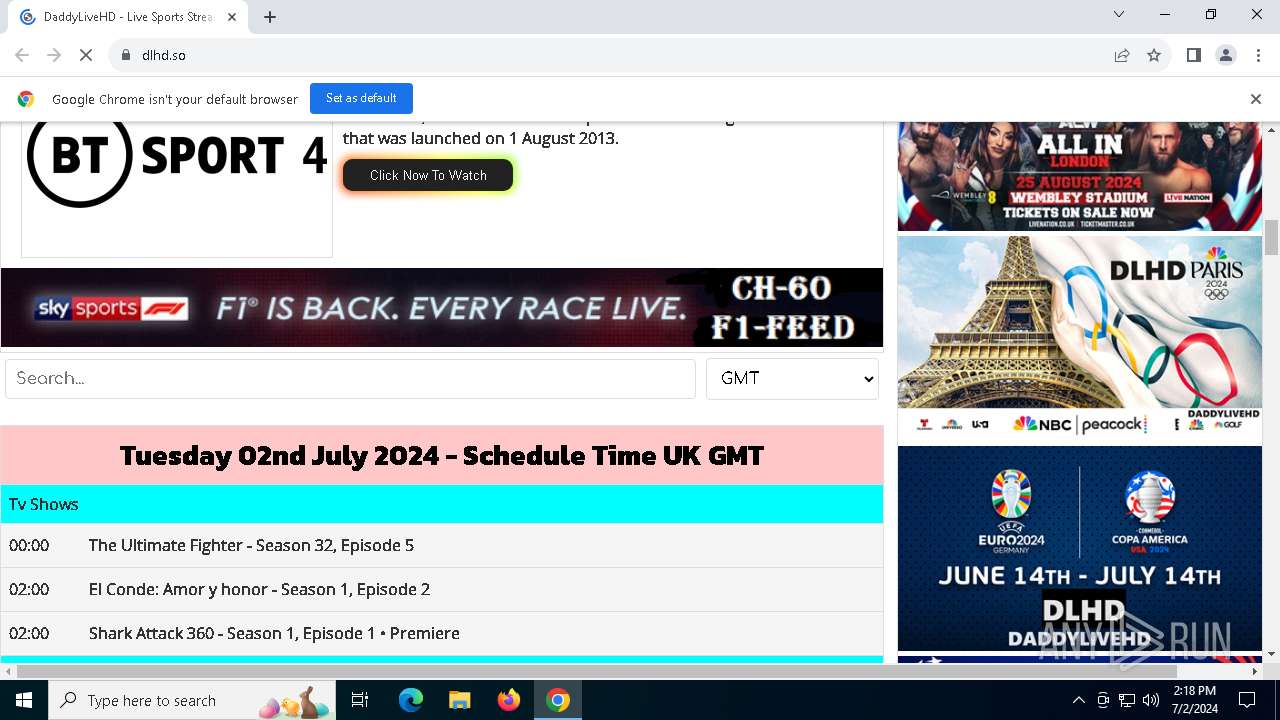1280x720 pixels.
Task: Focus the schedule Search field
Action: tap(350, 379)
